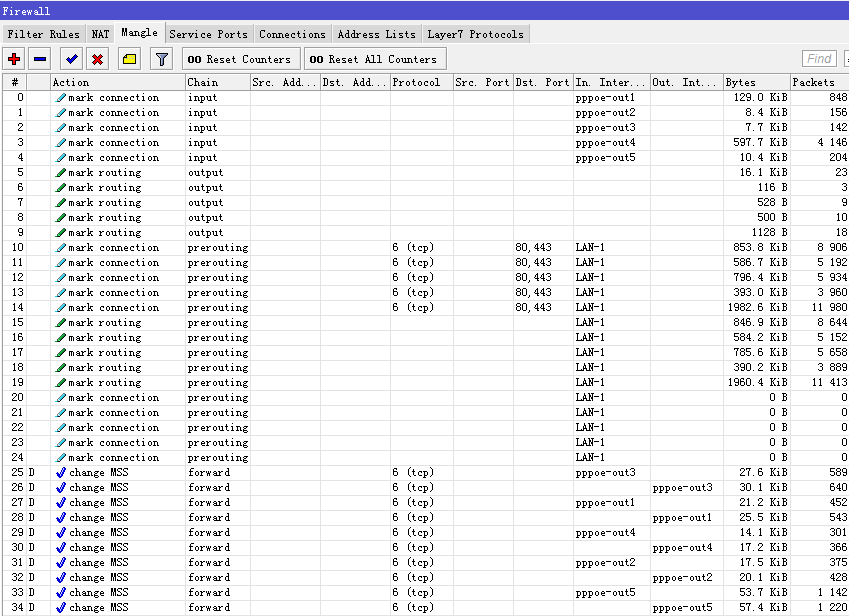Click the pencil icon on row 4 mark connection
The height and width of the screenshot is (616, 849).
tap(61, 158)
